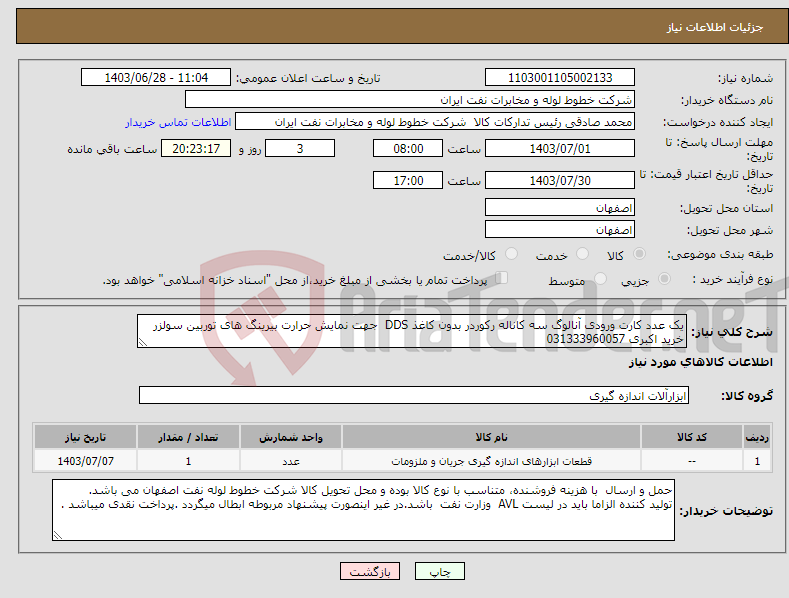Open the اطلاعات تماس خریدار link
This screenshot has height=598, width=789.
tap(178, 122)
